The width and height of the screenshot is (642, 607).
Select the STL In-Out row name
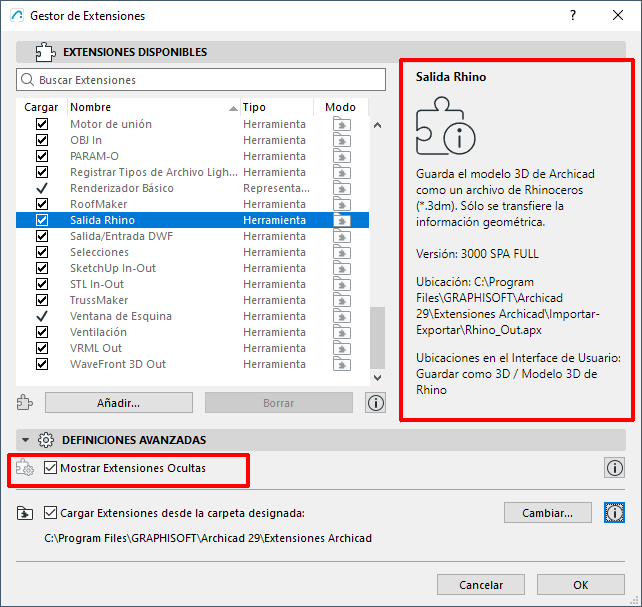pyautogui.click(x=97, y=284)
